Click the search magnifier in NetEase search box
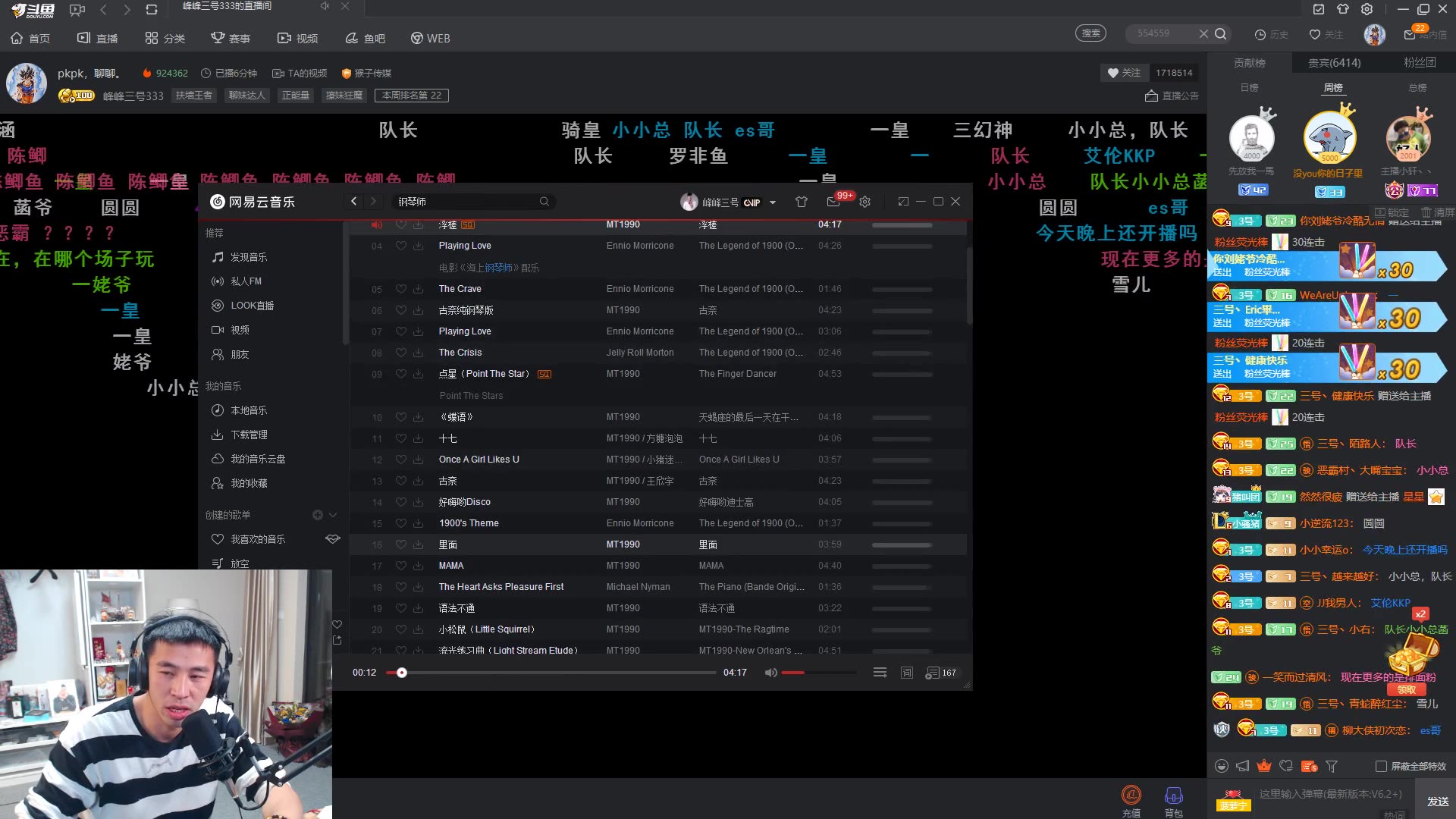The image size is (1456, 819). pos(544,202)
